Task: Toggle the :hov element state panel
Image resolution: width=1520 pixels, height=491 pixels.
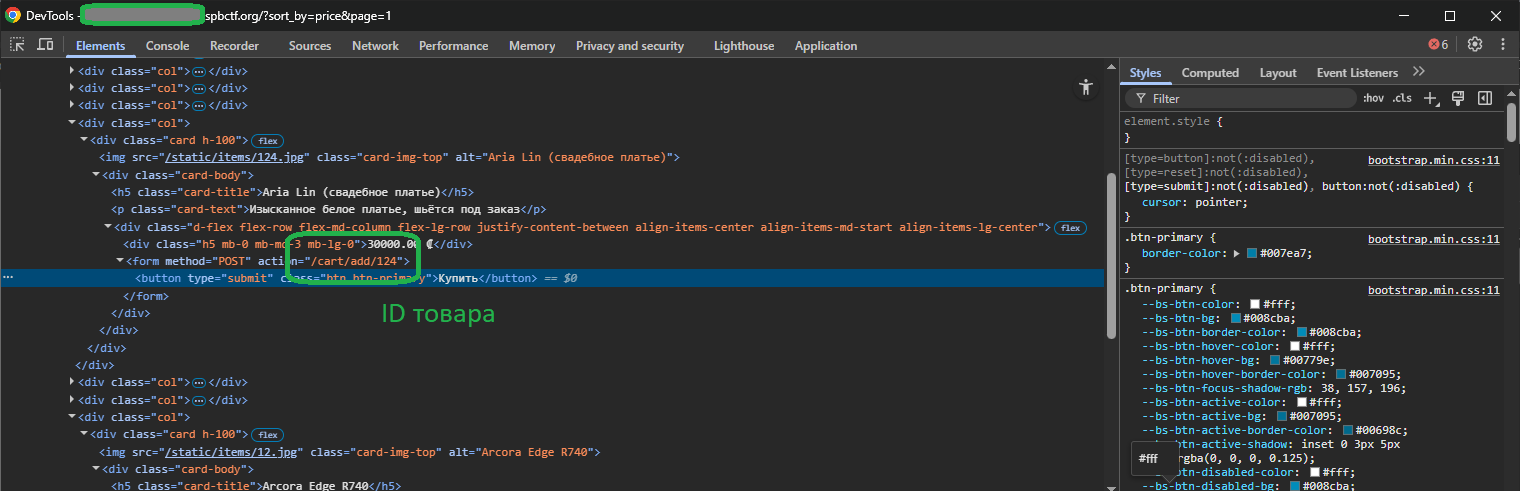Action: (x=1373, y=98)
